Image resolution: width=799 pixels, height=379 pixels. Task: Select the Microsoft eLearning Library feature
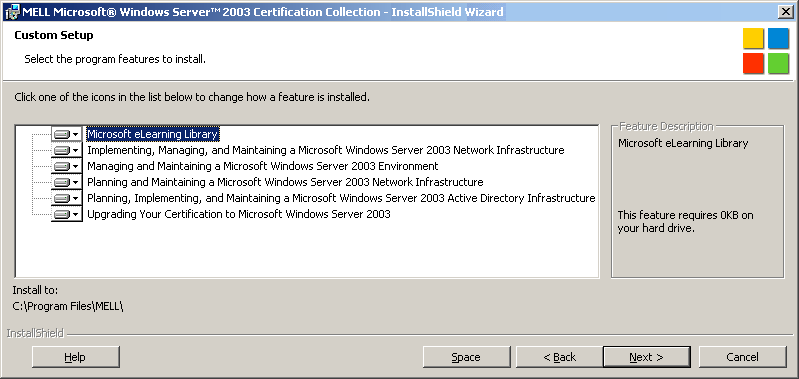point(153,134)
